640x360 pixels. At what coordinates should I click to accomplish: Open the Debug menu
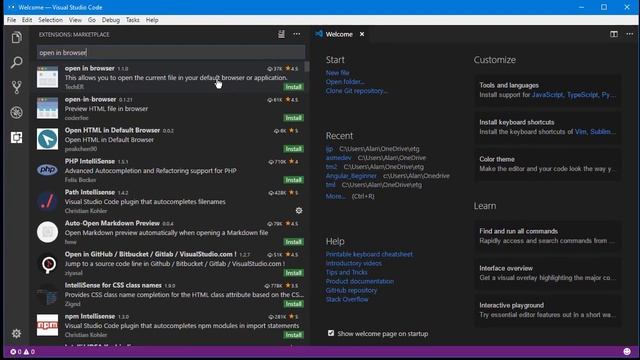(x=111, y=20)
